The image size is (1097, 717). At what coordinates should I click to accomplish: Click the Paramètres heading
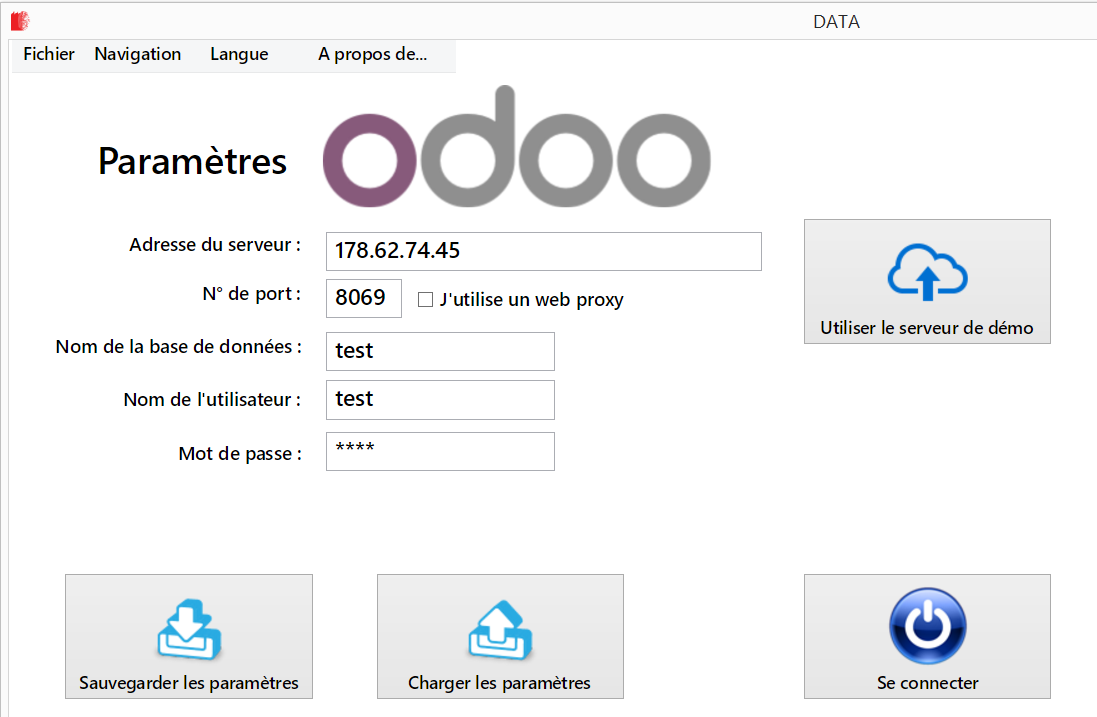192,162
